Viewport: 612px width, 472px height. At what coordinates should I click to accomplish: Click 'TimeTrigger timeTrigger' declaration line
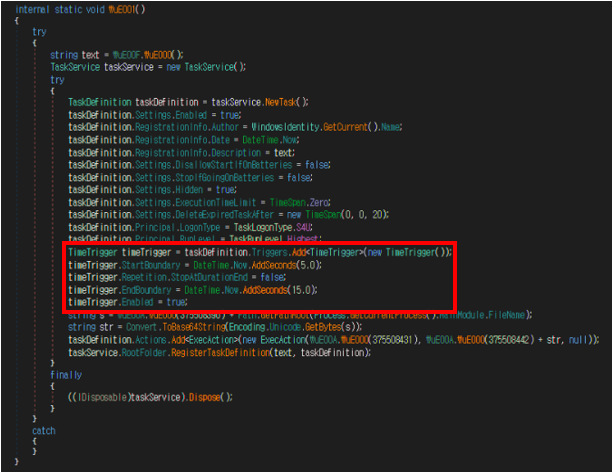coord(260,253)
